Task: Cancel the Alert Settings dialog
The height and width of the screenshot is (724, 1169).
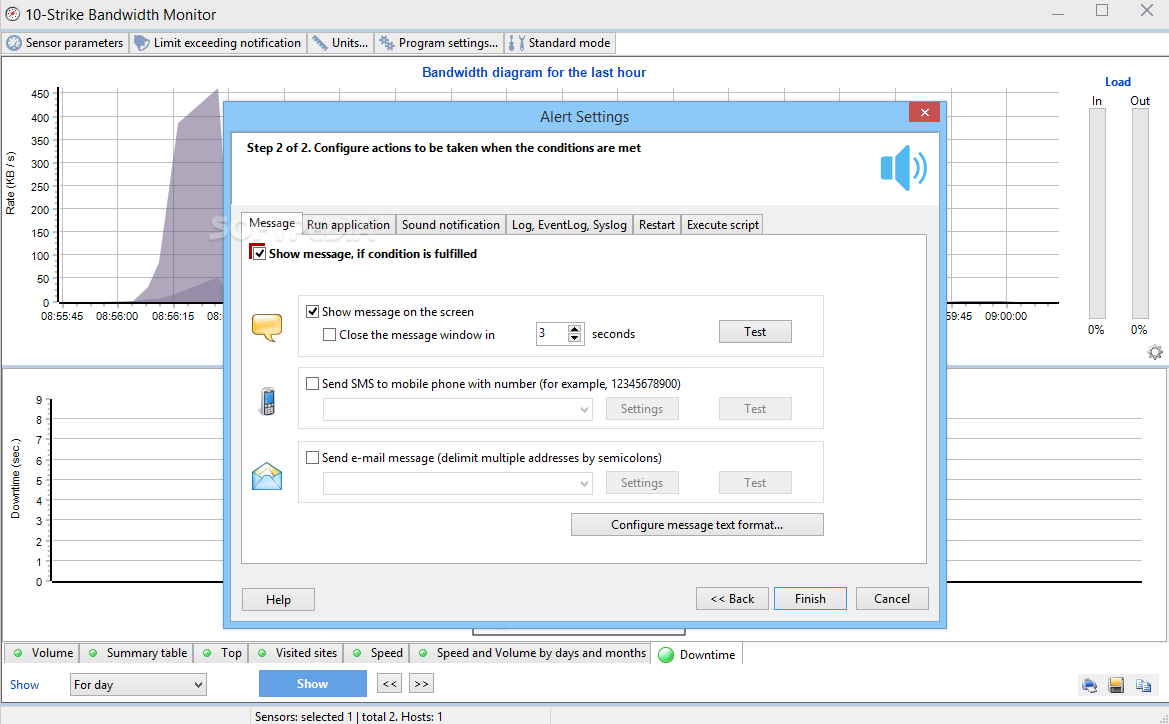Action: pyautogui.click(x=892, y=599)
